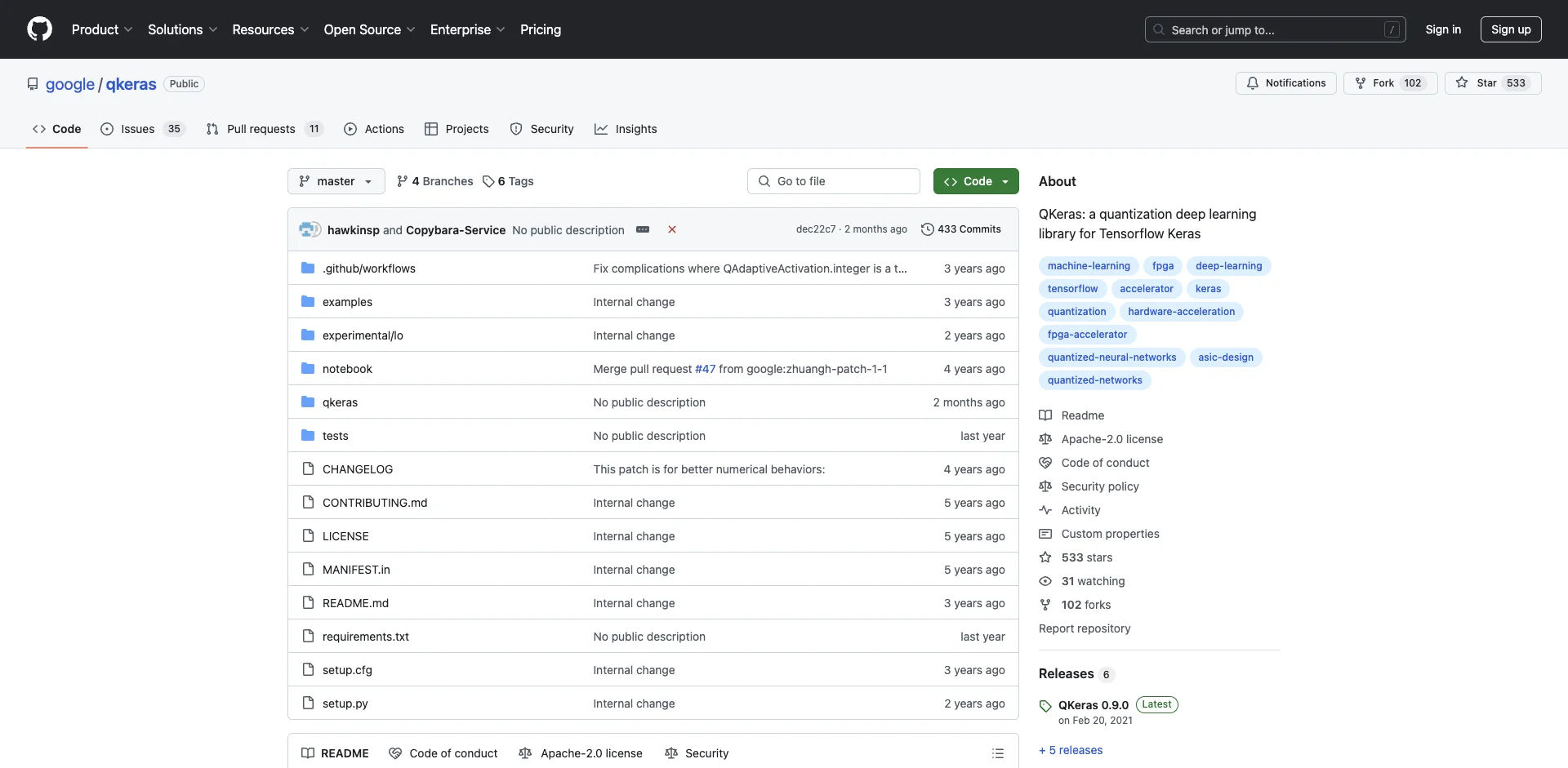Open the LICENSE file
This screenshot has height=768, width=1568.
click(x=345, y=536)
